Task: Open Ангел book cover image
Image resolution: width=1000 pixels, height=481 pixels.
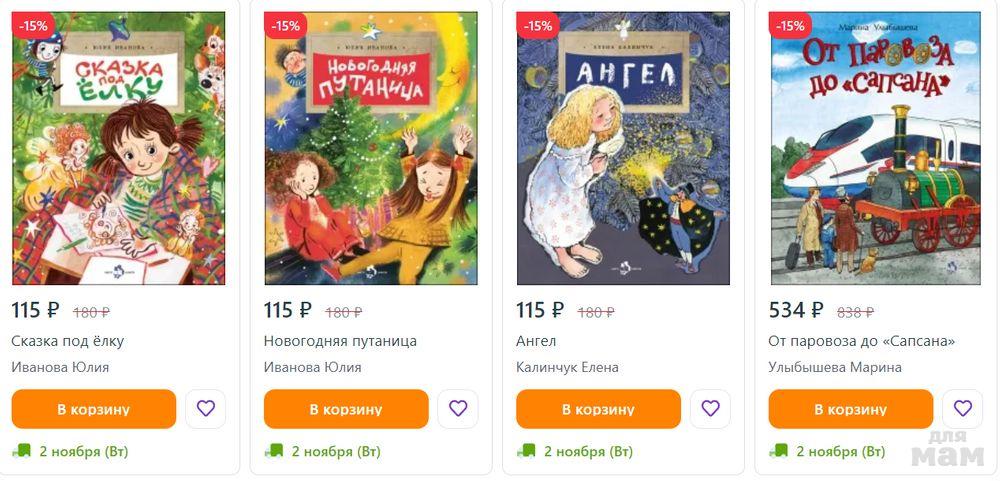Action: [623, 149]
